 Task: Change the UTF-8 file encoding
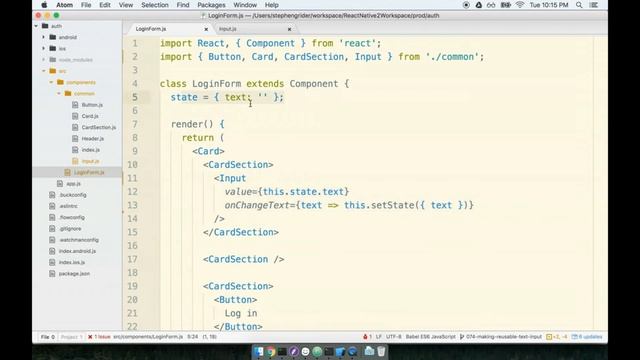coord(393,337)
